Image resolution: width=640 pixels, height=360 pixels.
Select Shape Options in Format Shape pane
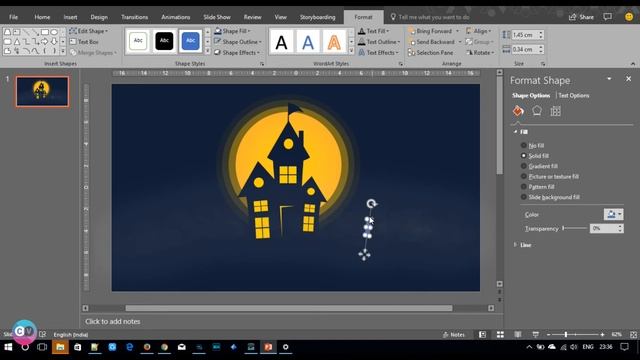[531, 96]
